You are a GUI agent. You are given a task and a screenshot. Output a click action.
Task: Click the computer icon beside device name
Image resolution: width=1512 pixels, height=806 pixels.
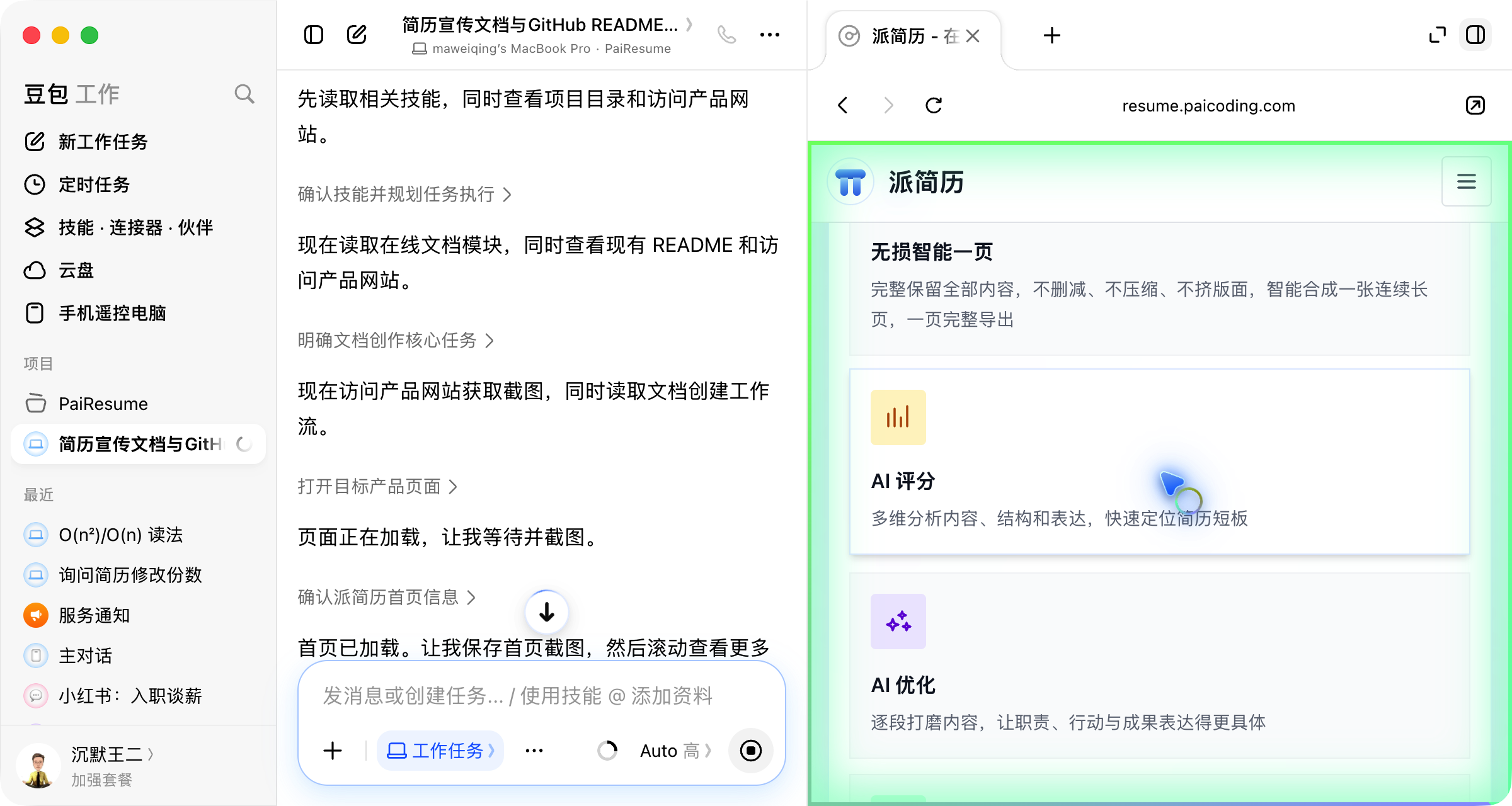(x=420, y=48)
